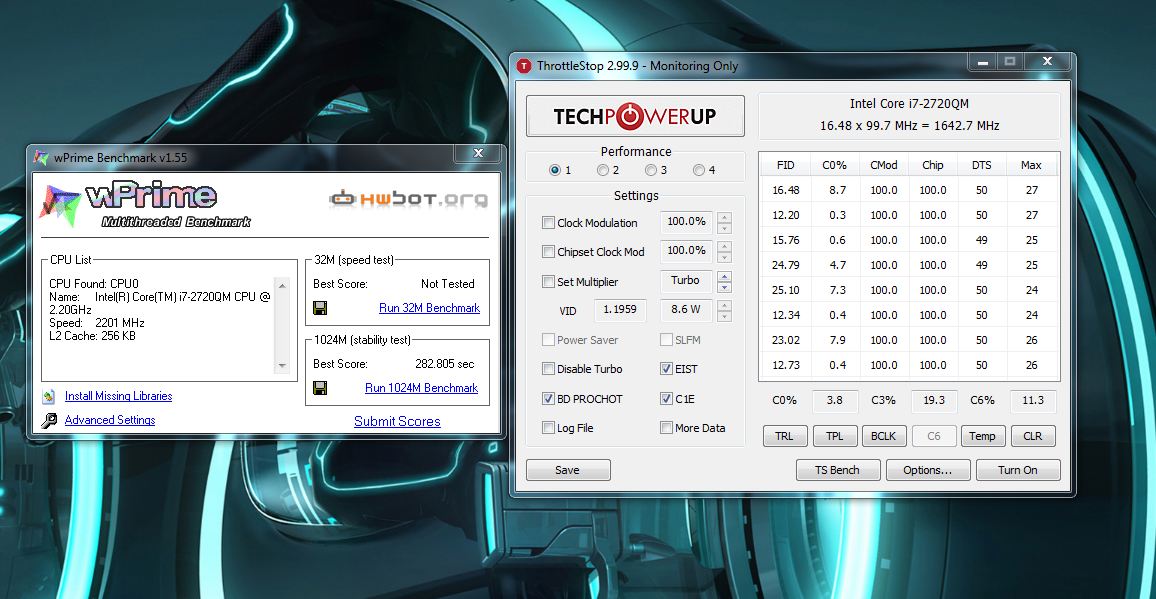Click the hwbot.org logo in wPrime
Screen dimensions: 1156x599
click(408, 198)
